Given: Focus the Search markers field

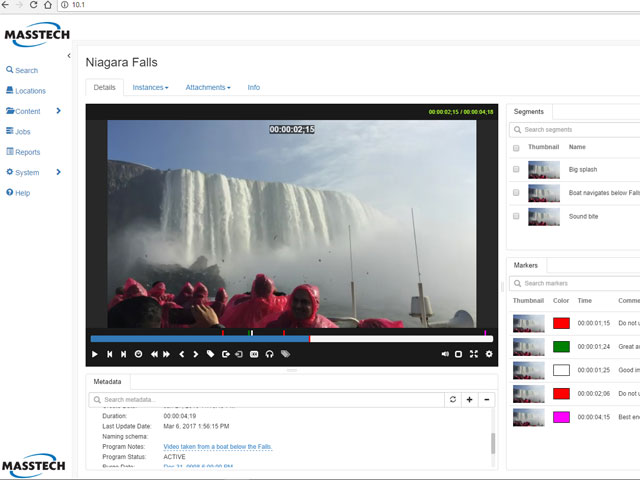Looking at the screenshot, I should point(575,283).
